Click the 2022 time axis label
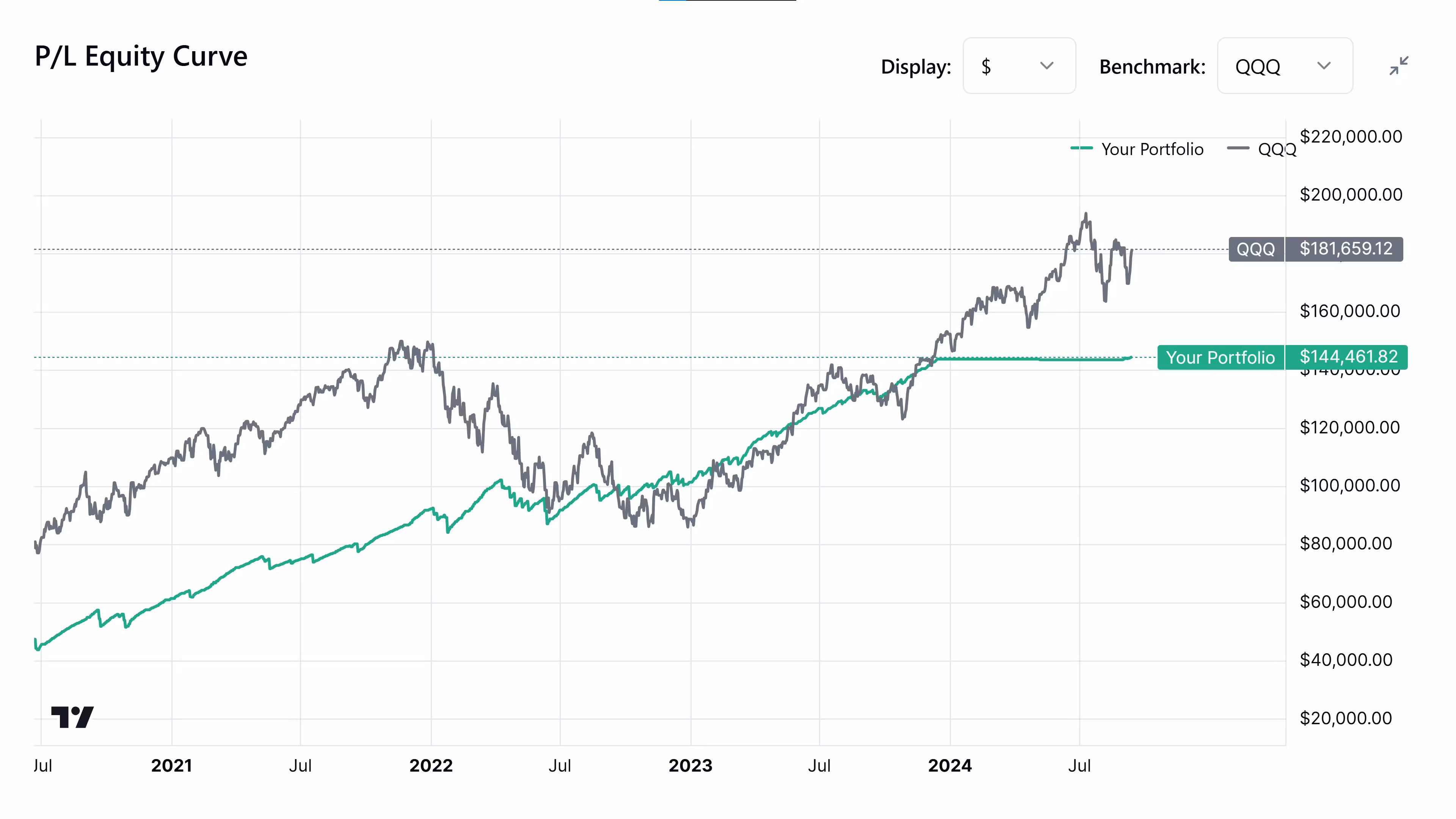The width and height of the screenshot is (1456, 819). 431,766
